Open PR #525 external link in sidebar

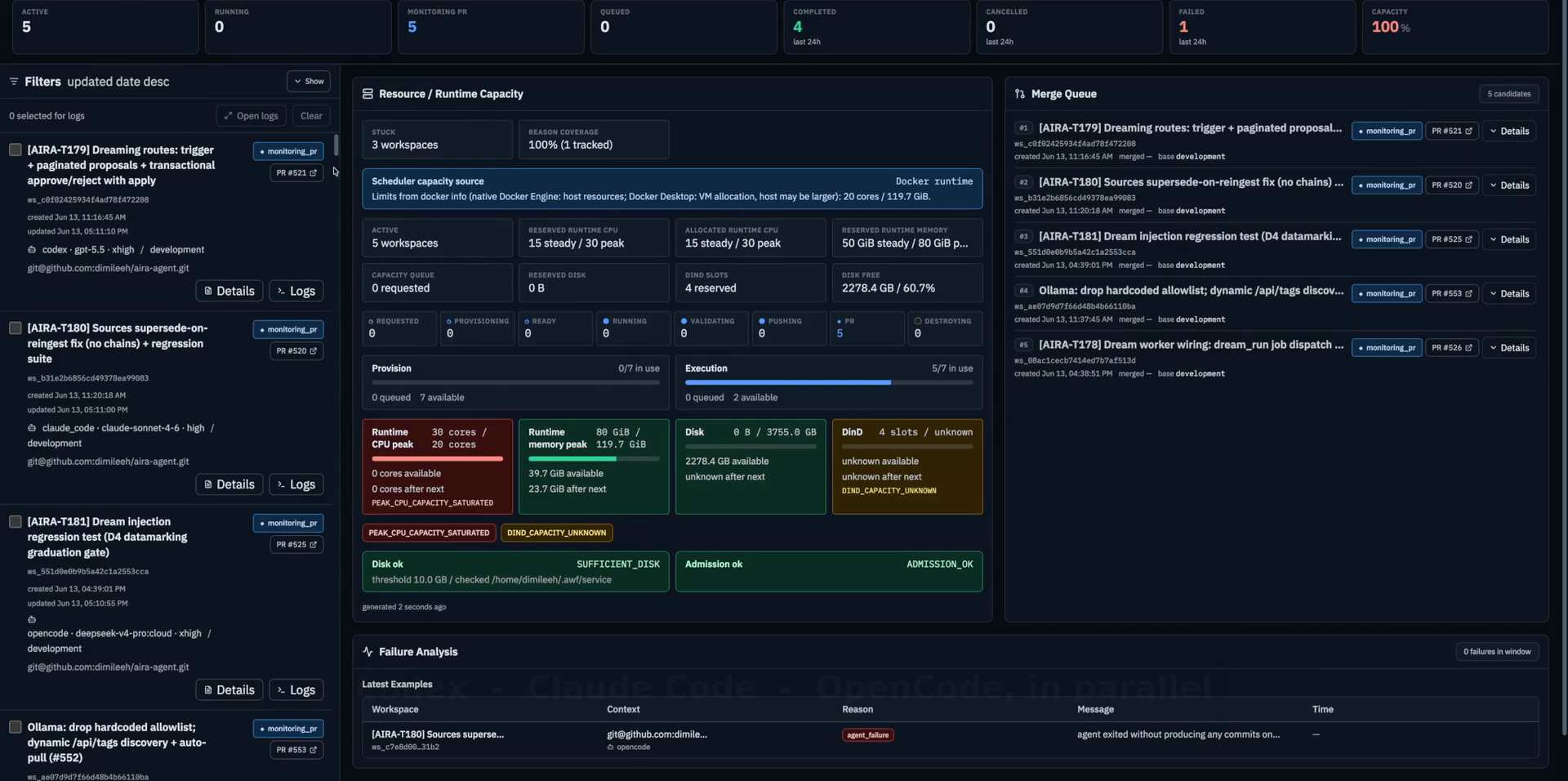click(296, 545)
